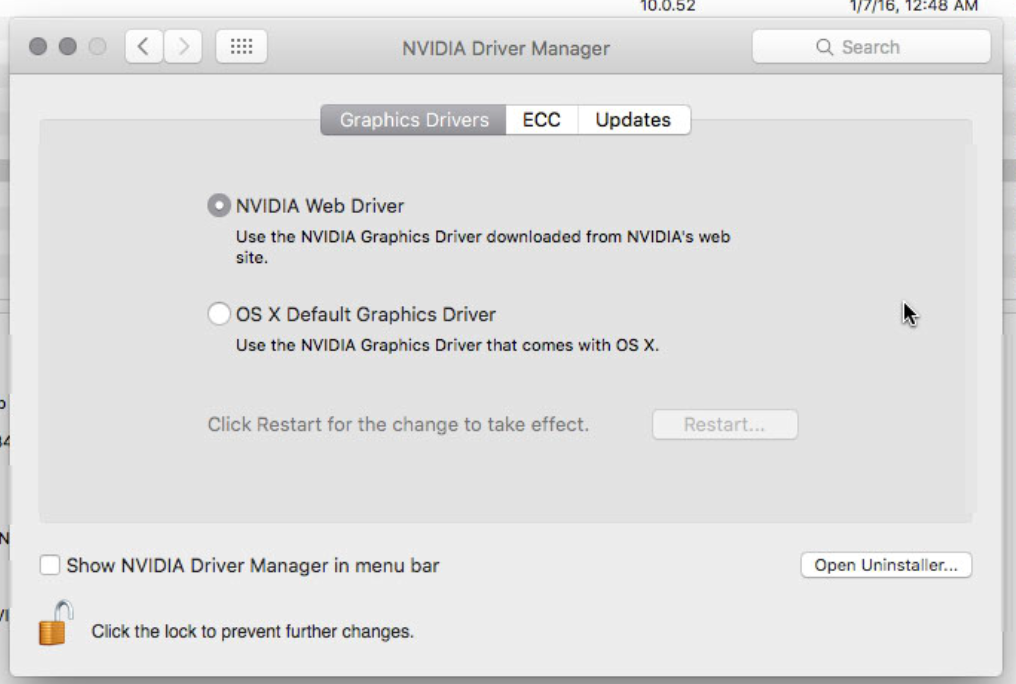Enable Show NVIDIA Driver Manager in menu bar

click(50, 565)
